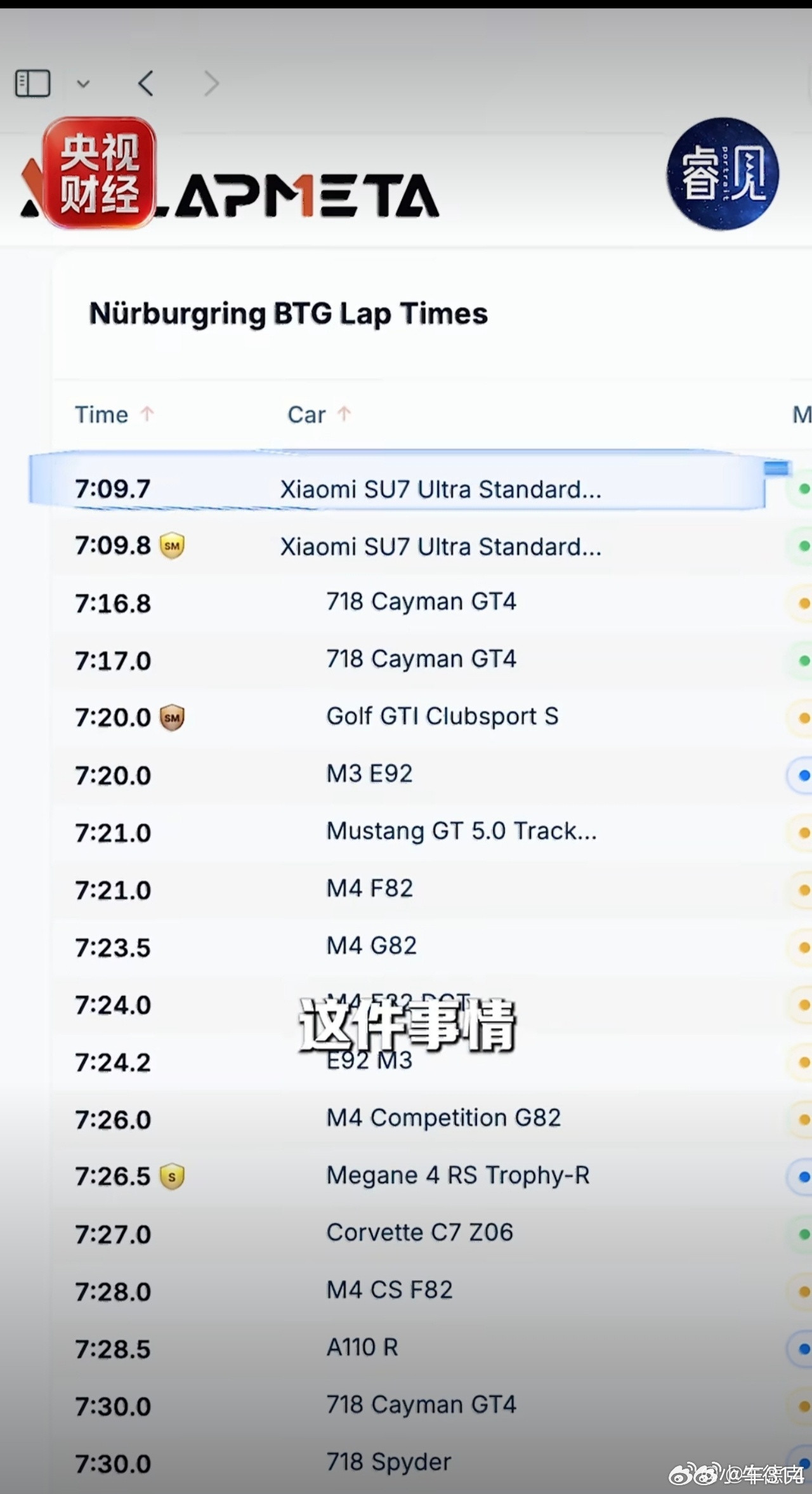The width and height of the screenshot is (812, 1494).
Task: Select the 7:21.0 time on the M4 F82 row
Action: tap(113, 890)
